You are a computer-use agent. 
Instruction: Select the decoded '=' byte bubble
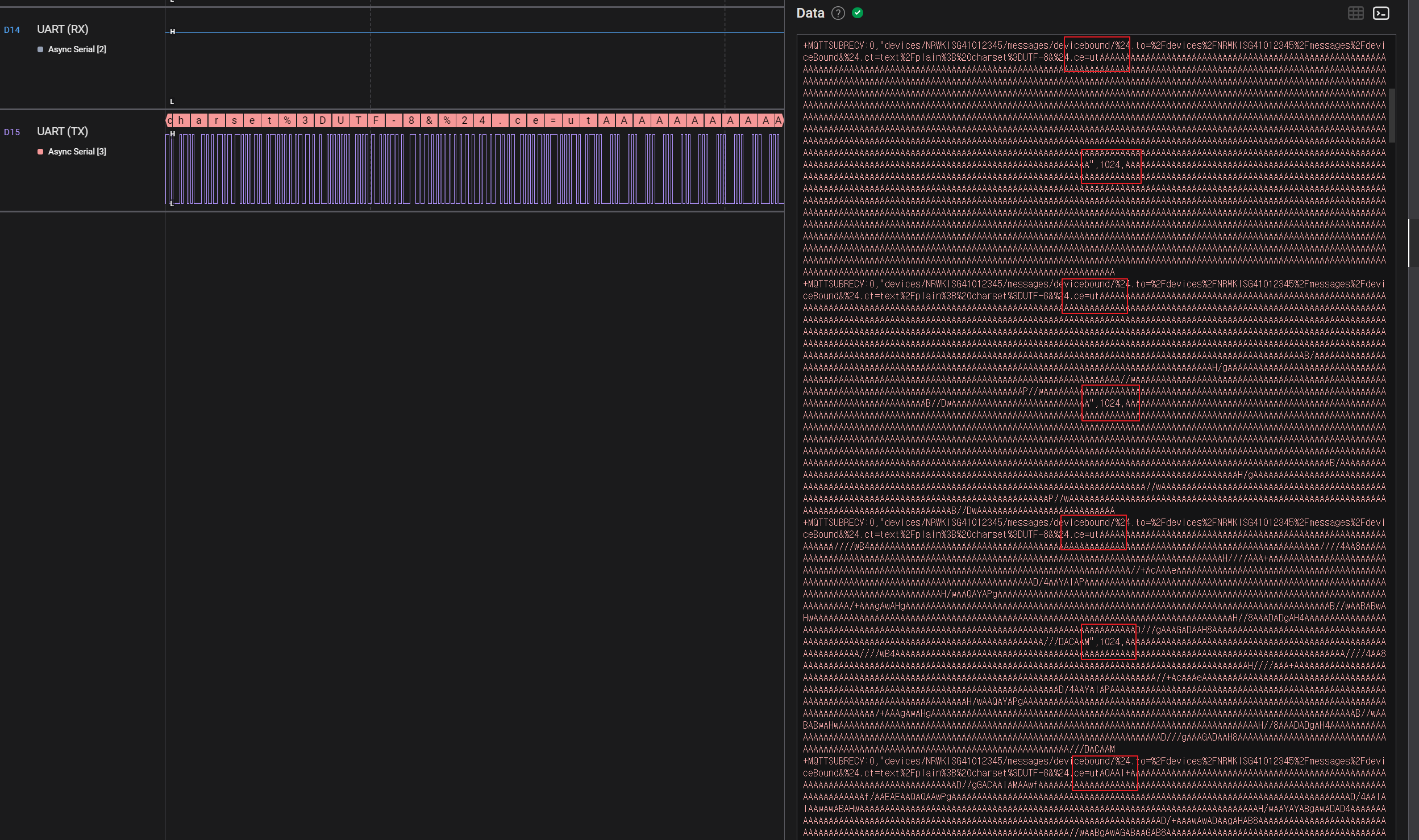[553, 120]
